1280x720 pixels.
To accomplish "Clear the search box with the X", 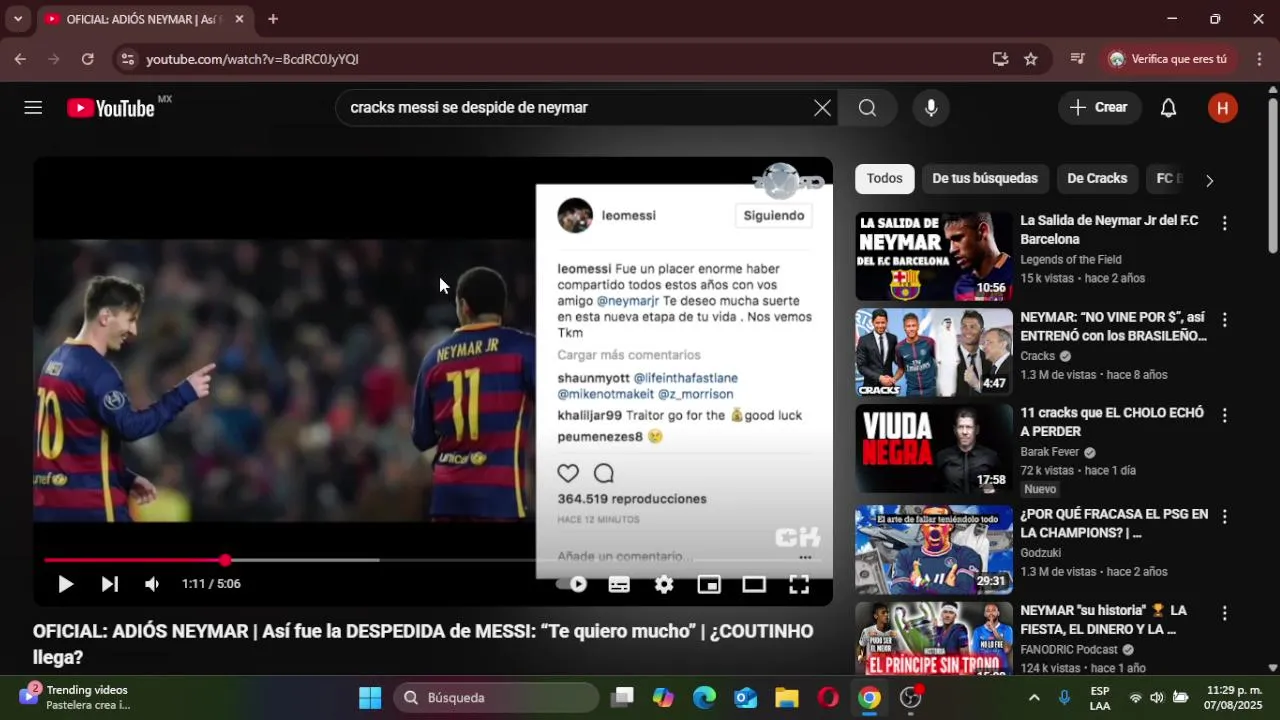I will pos(822,108).
